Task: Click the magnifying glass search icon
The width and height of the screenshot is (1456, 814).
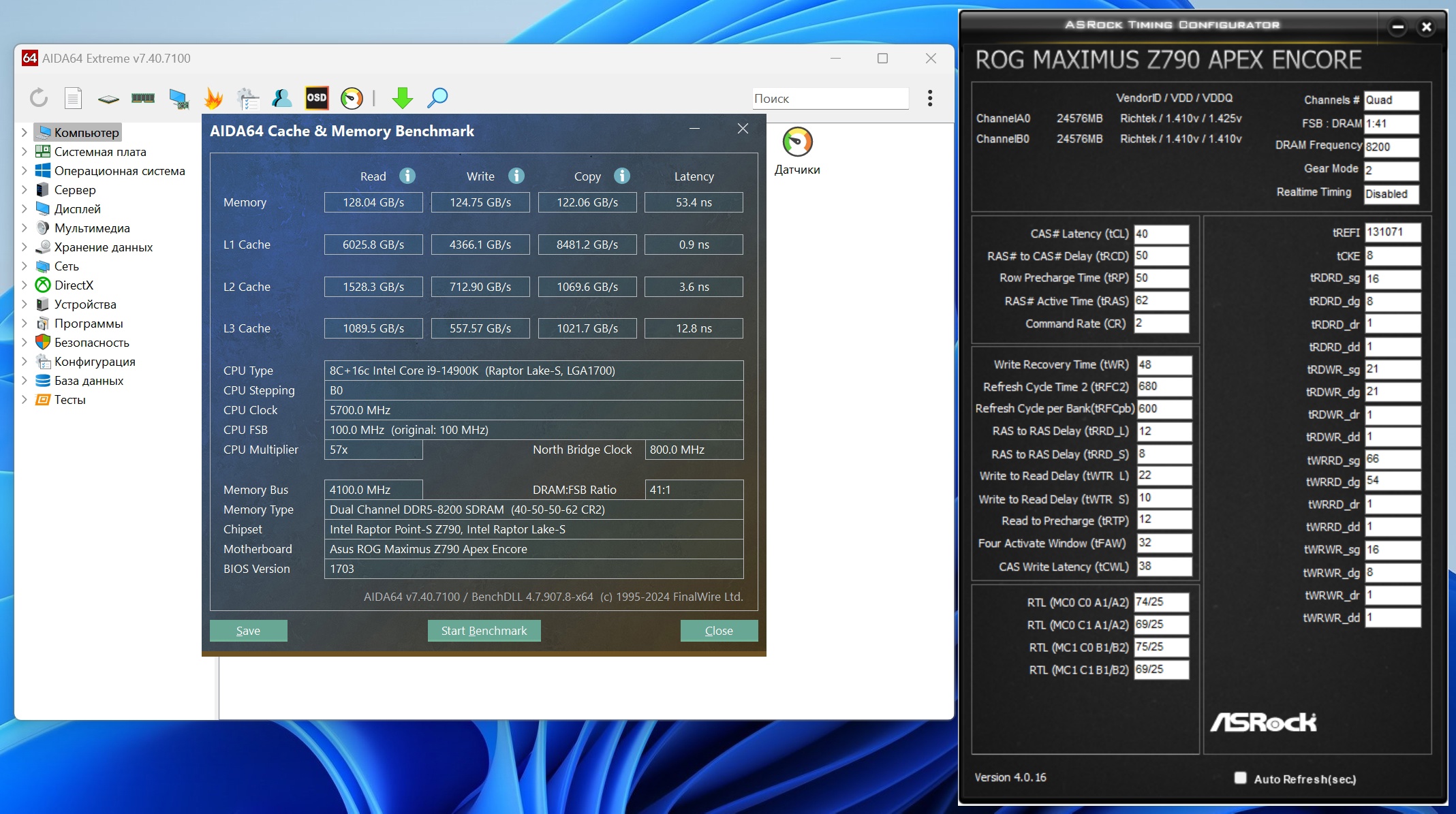Action: 437,98
